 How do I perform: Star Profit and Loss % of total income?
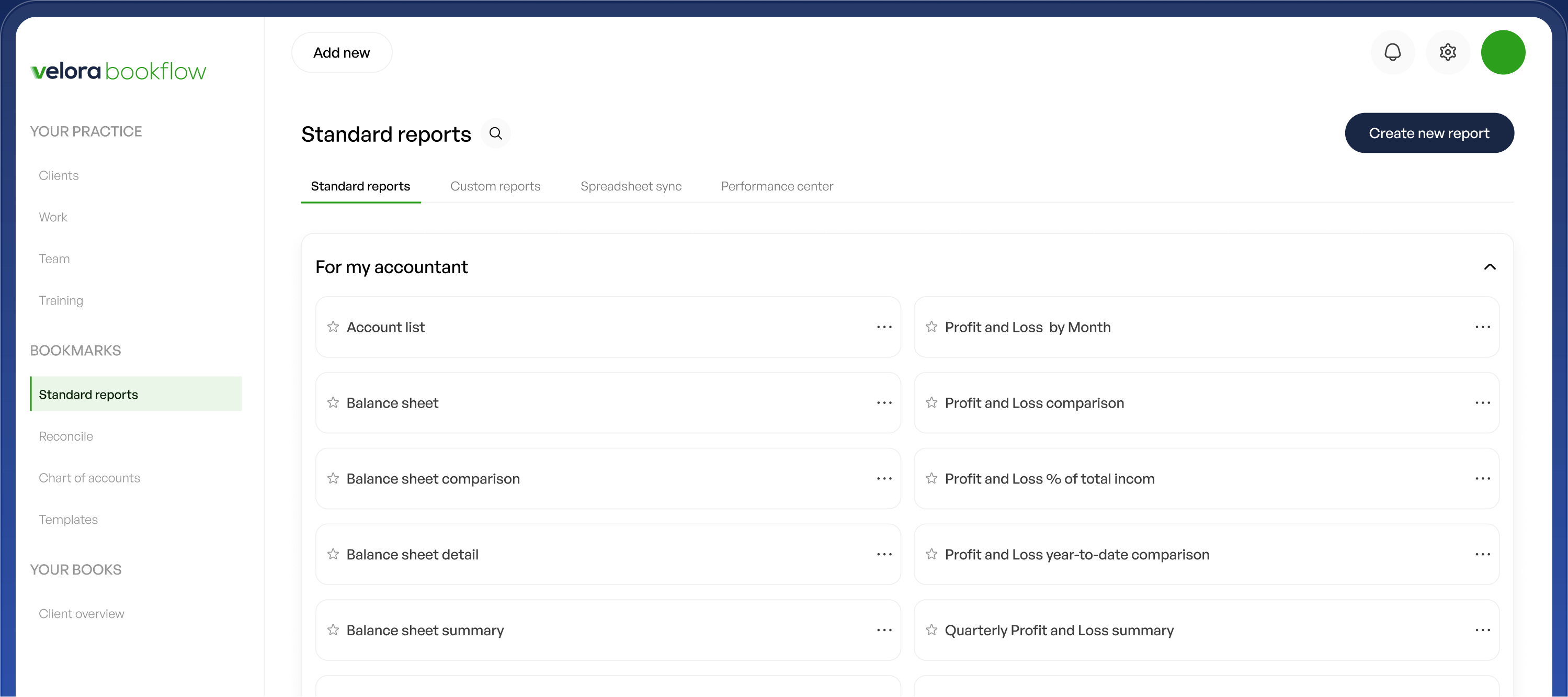pyautogui.click(x=931, y=478)
